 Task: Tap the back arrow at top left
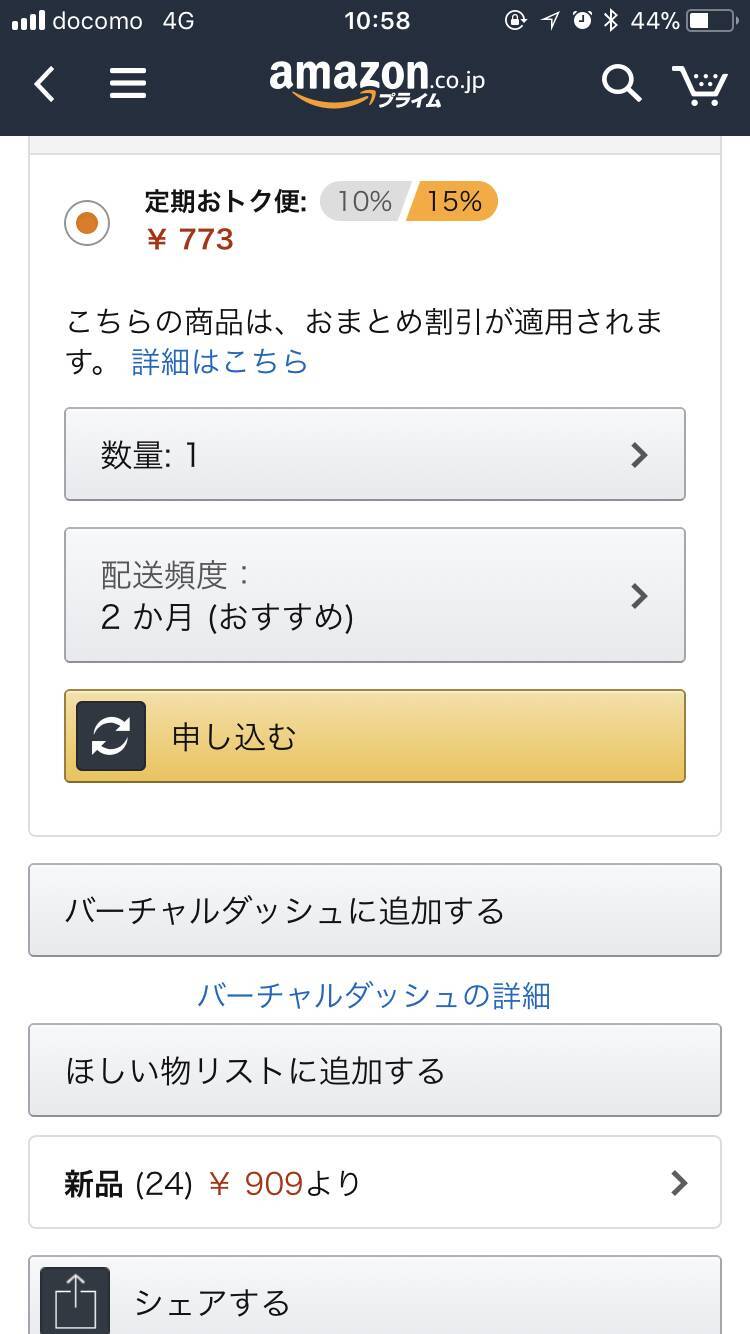(42, 83)
